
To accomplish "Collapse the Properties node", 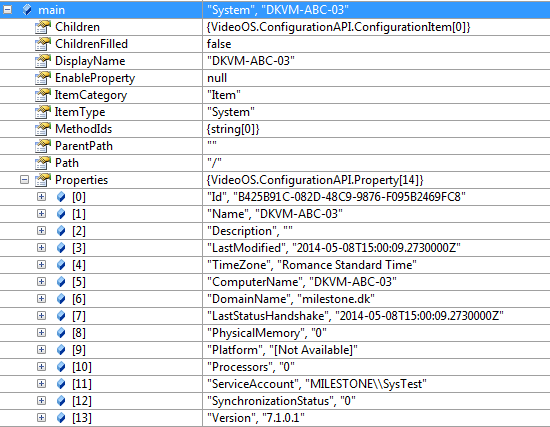I will [x=24, y=180].
